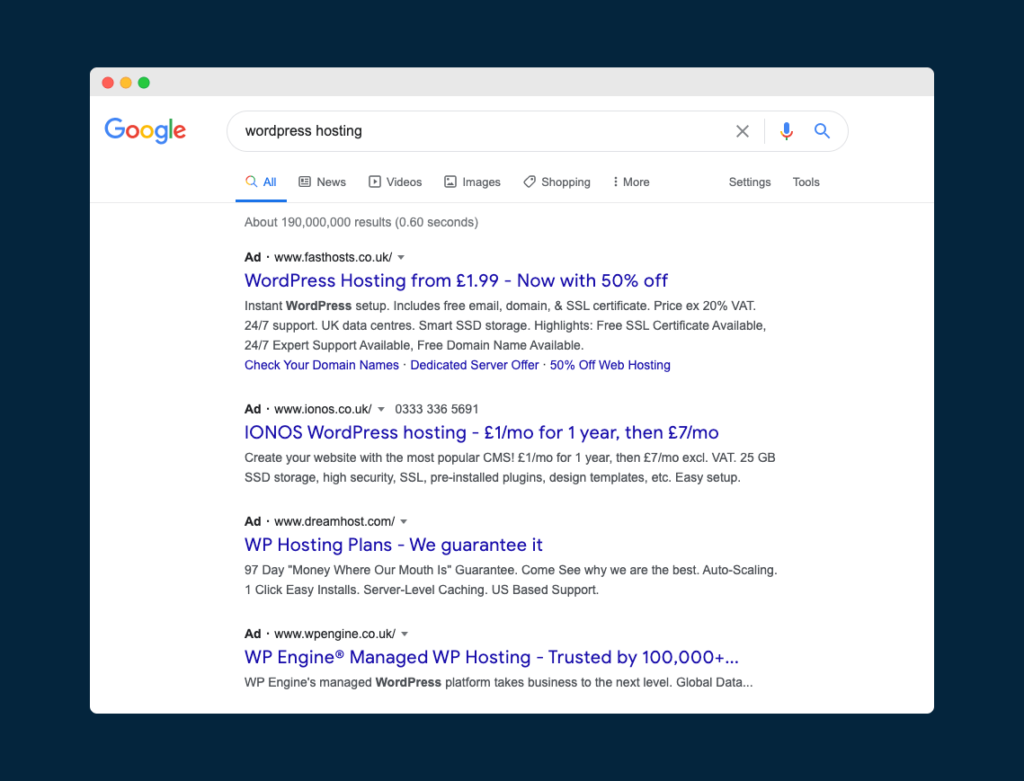The image size is (1024, 781).
Task: Click the Images tab picture icon
Action: (x=450, y=182)
